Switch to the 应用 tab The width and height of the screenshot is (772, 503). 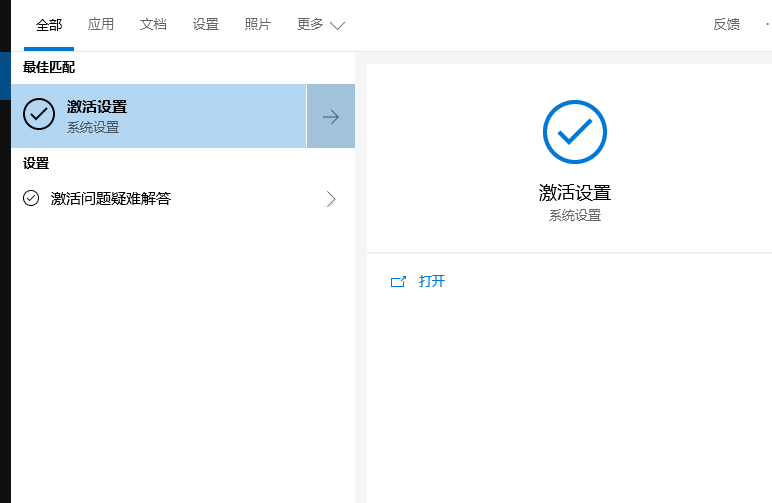101,25
